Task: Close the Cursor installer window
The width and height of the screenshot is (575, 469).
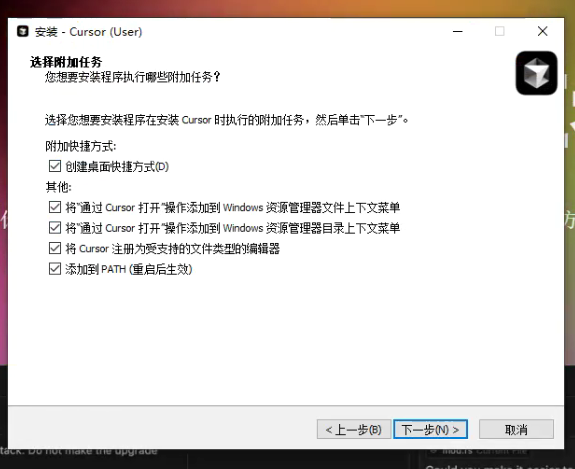Action: [542, 31]
